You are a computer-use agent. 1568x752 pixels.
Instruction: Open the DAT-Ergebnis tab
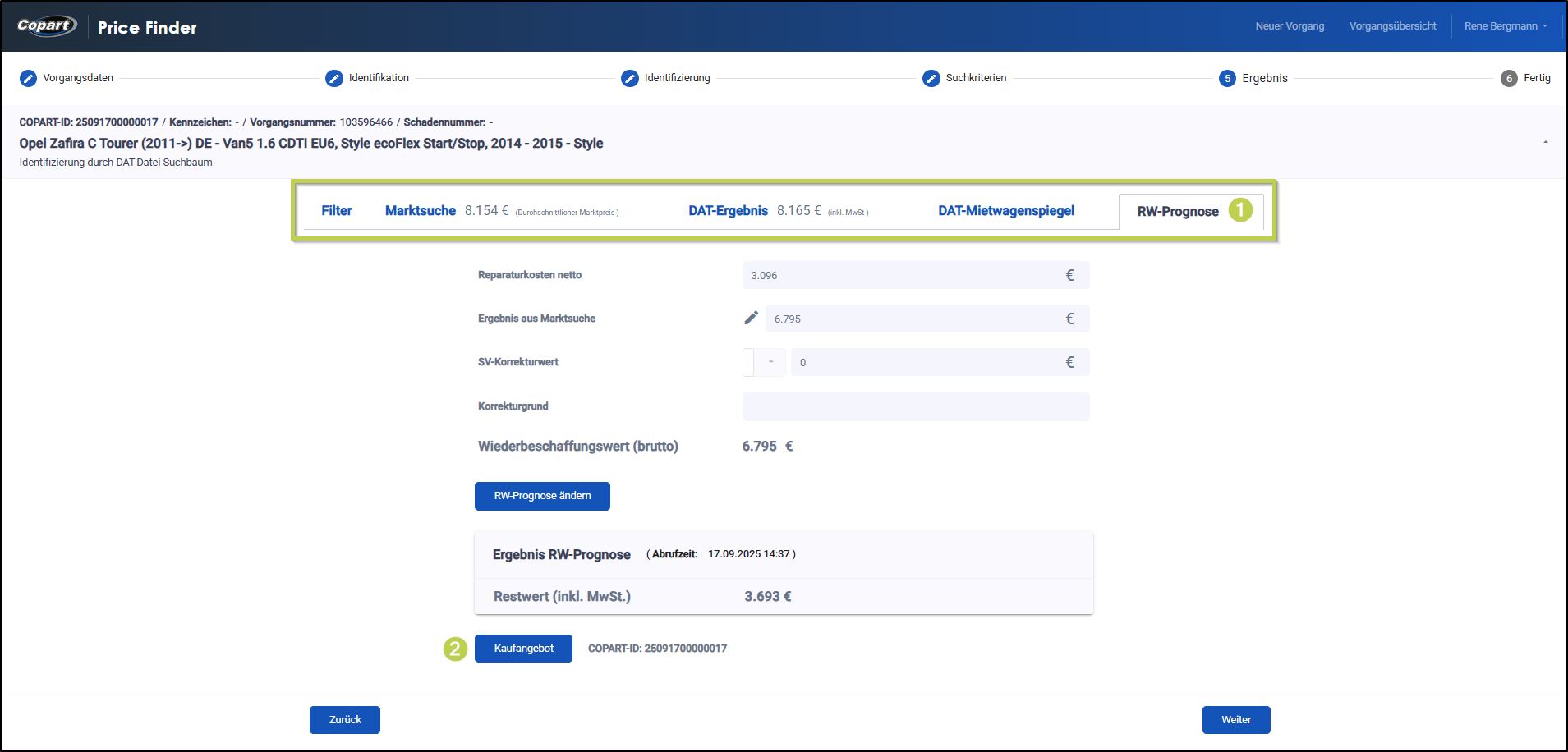point(728,211)
